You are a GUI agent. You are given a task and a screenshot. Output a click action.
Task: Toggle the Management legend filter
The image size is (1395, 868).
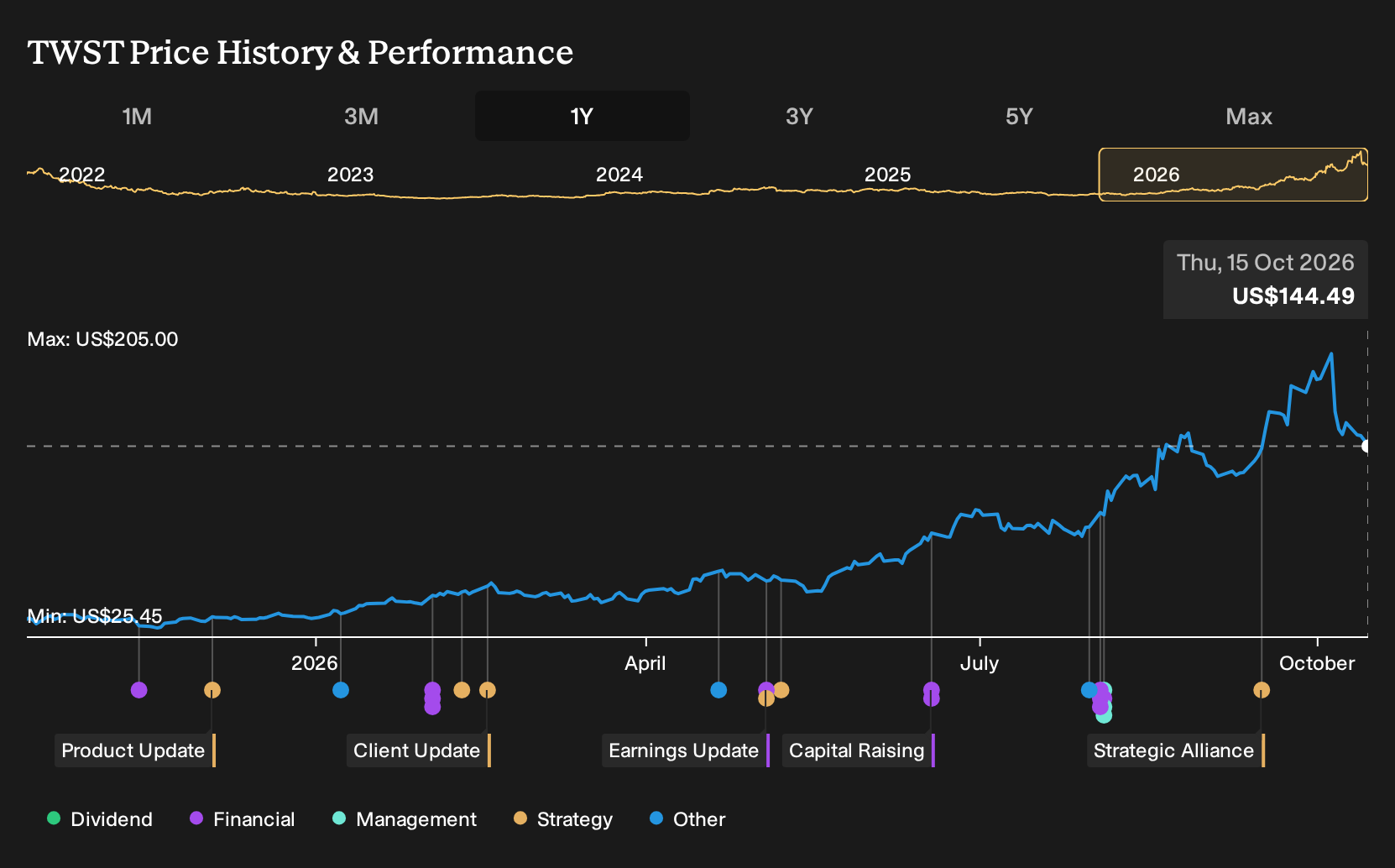pos(405,819)
